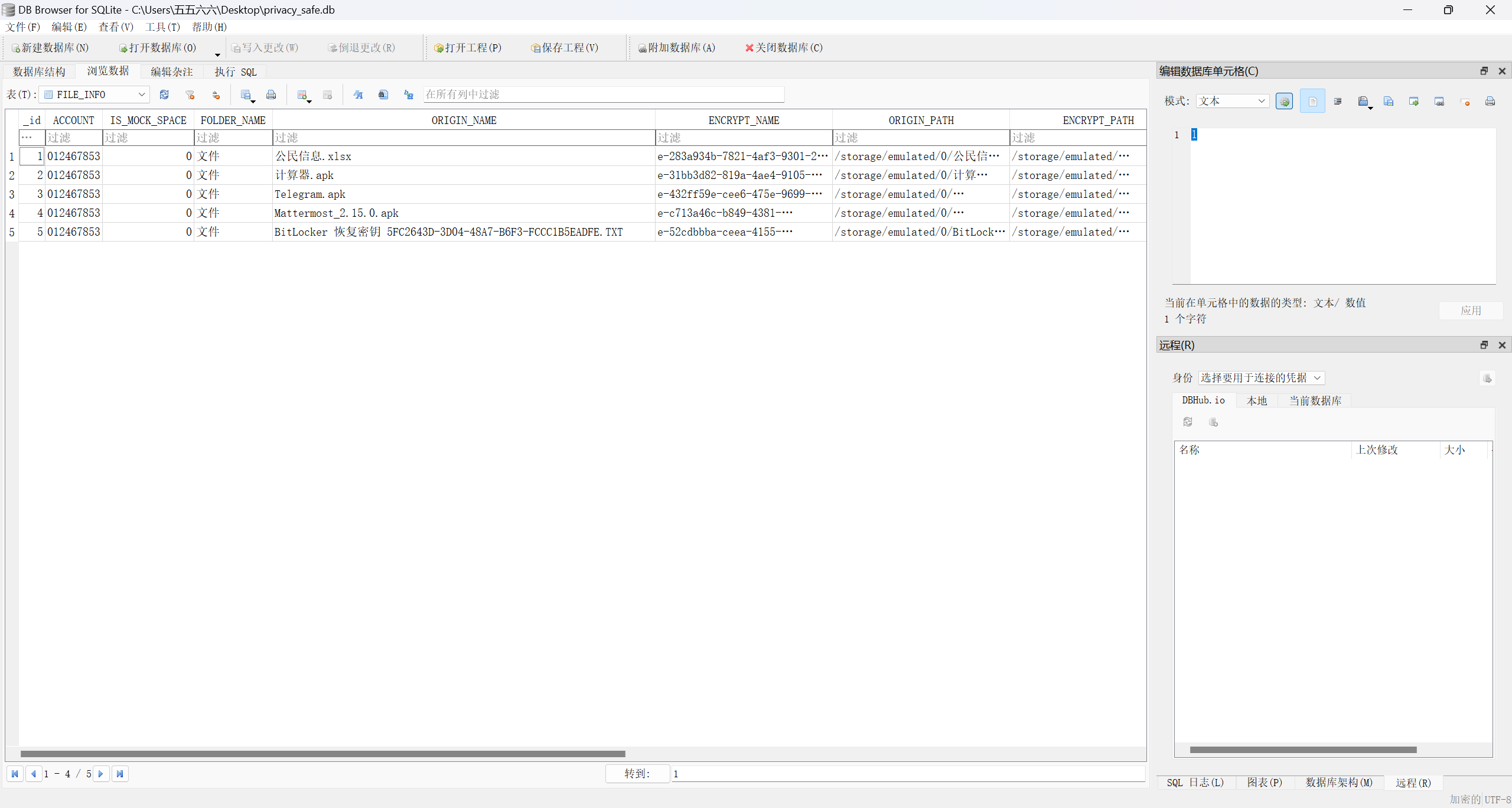Open the 工具(T) menu

[x=162, y=27]
